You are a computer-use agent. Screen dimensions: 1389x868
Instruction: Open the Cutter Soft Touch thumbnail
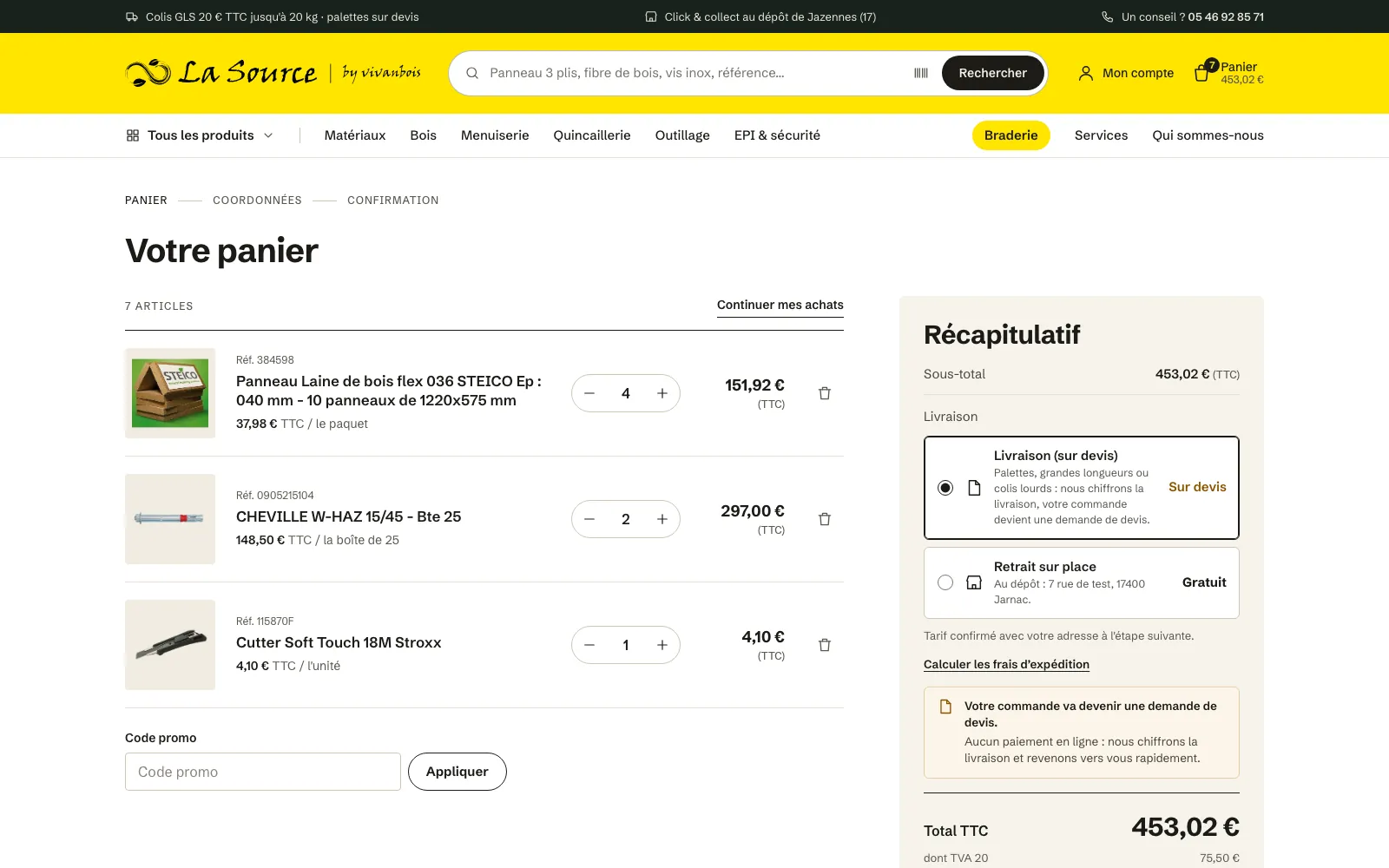point(170,645)
